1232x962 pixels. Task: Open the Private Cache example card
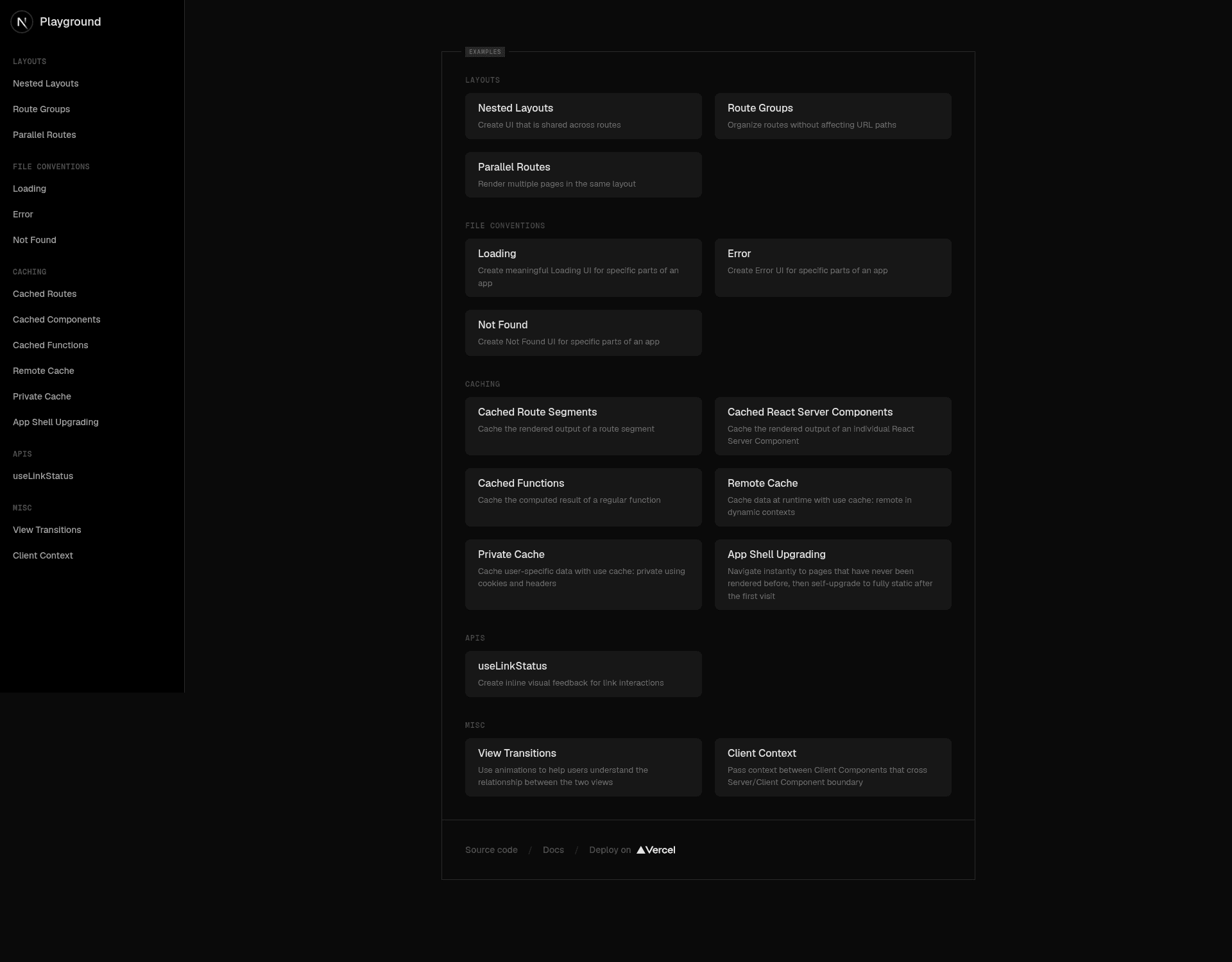coord(583,575)
